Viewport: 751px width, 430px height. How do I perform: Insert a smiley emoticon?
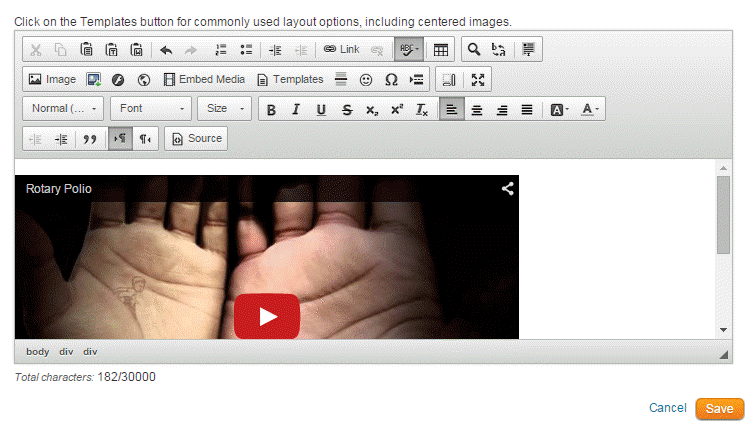[x=367, y=79]
